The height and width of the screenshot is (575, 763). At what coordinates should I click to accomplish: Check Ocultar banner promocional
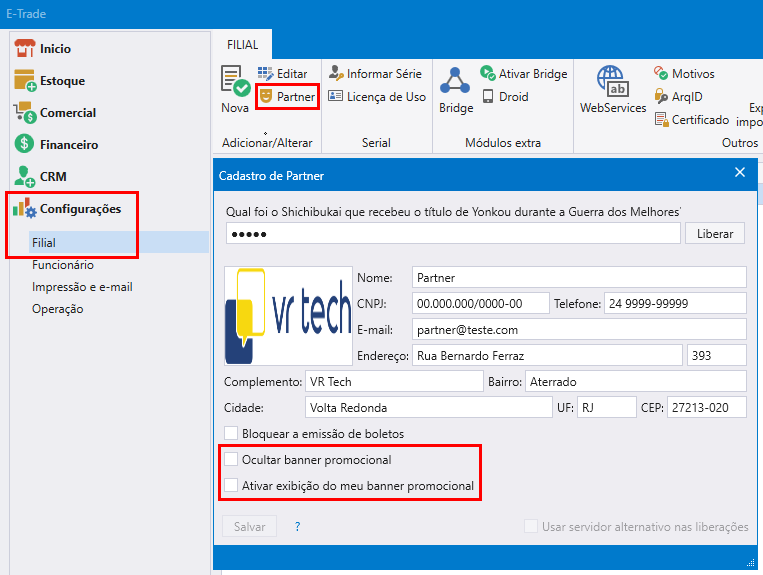(232, 460)
